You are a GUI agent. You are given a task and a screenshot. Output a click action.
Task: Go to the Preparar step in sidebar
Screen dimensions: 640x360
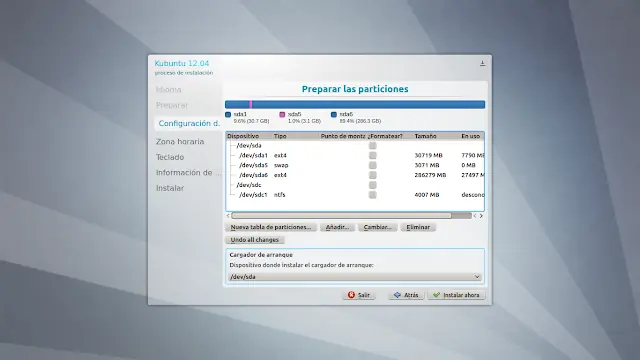click(172, 105)
